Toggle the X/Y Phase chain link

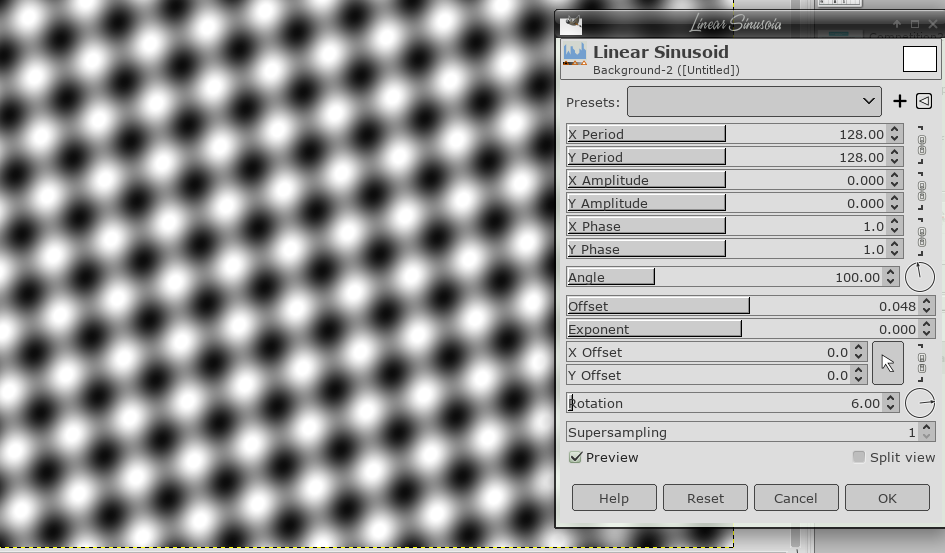[x=921, y=237]
